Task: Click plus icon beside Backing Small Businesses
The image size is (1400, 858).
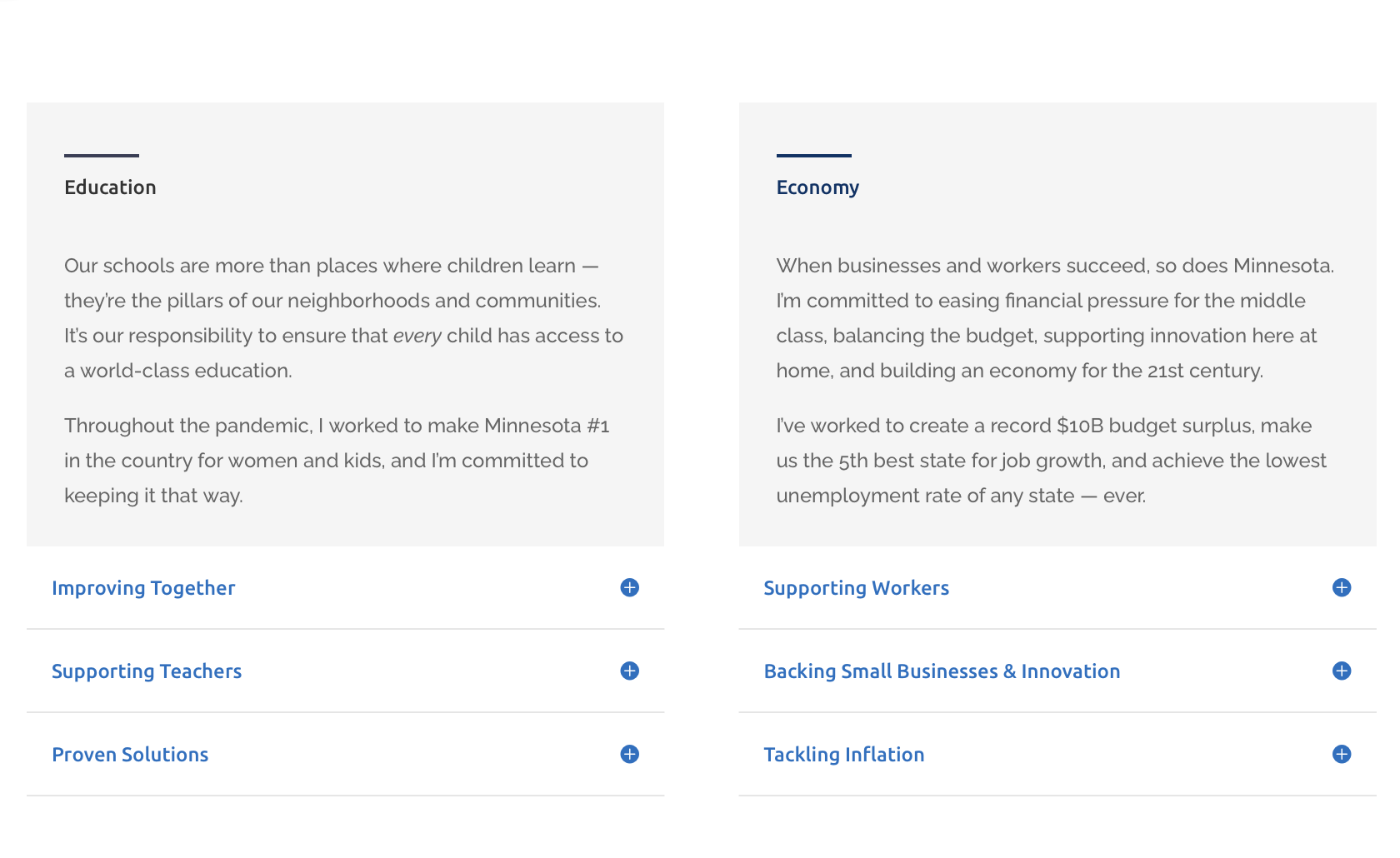Action: coord(1342,671)
